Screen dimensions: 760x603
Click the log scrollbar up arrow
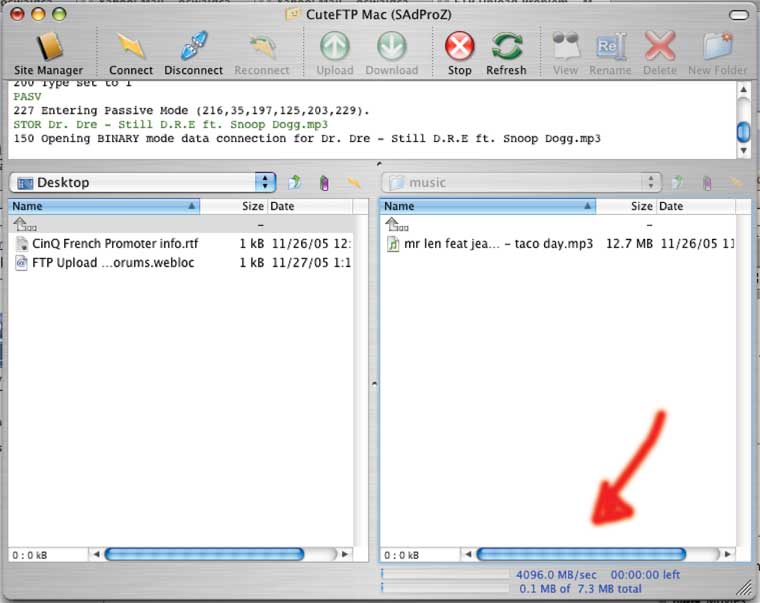click(743, 90)
